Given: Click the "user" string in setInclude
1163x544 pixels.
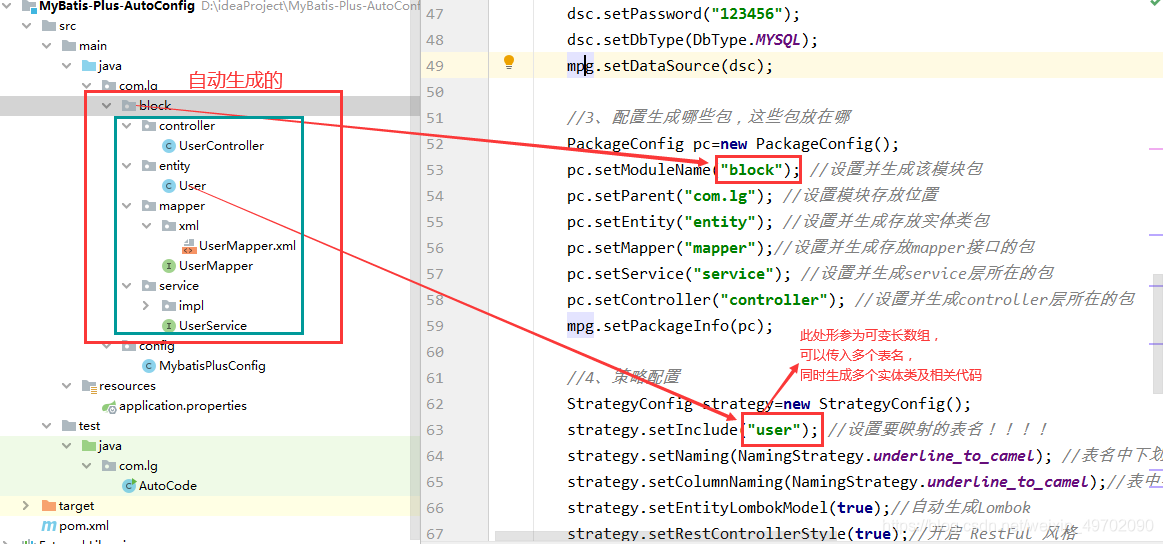Looking at the screenshot, I should pyautogui.click(x=776, y=430).
